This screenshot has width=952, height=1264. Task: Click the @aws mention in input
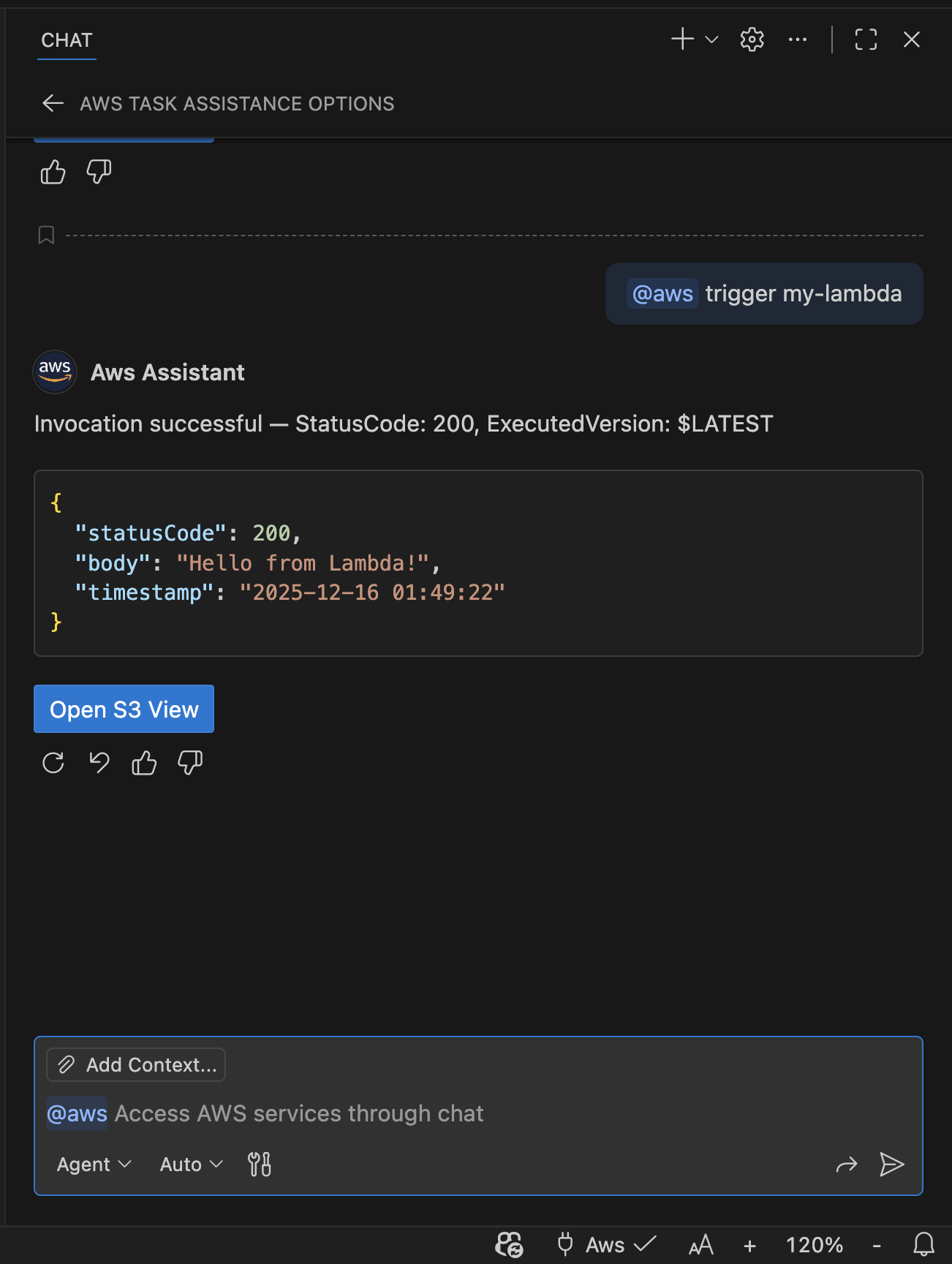77,1113
